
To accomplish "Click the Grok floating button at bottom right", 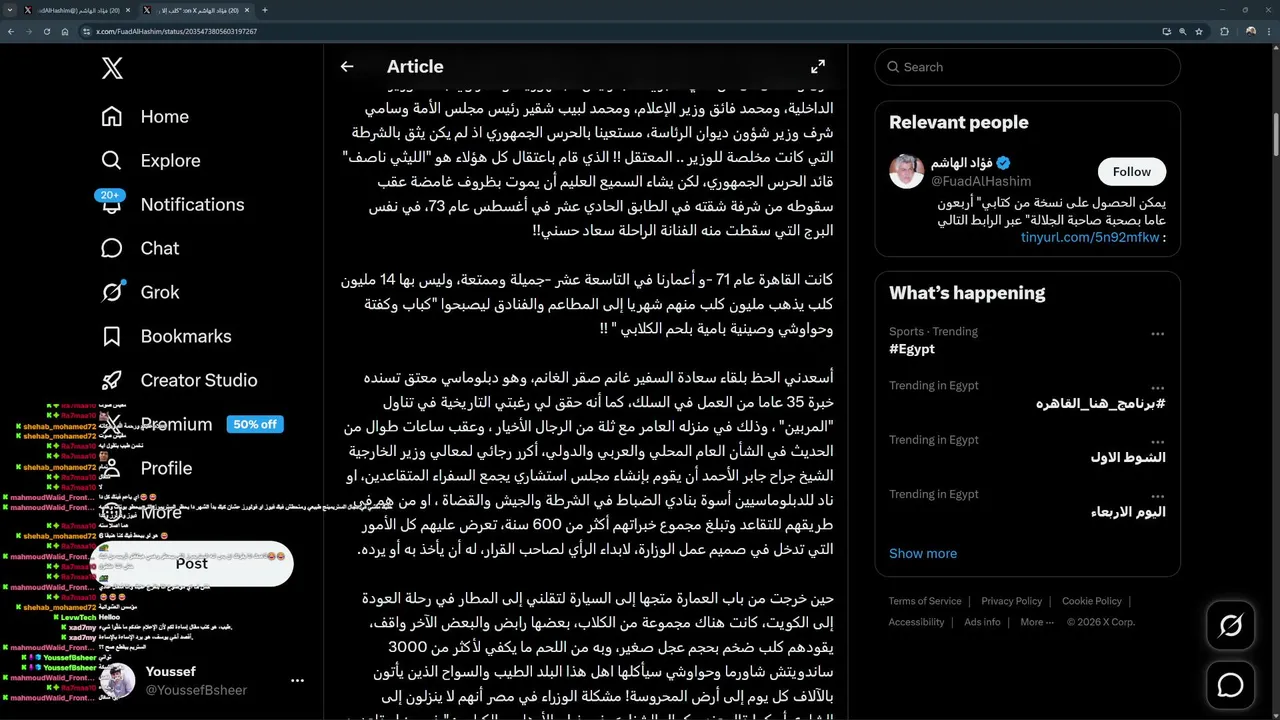I will [1230, 626].
